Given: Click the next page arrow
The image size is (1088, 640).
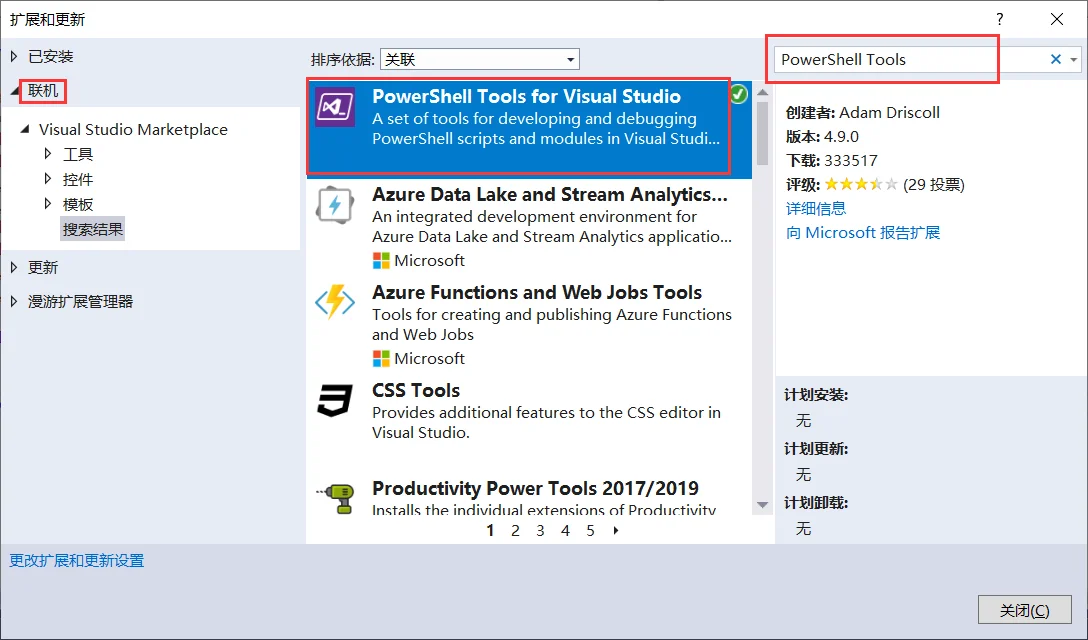Looking at the screenshot, I should click(615, 531).
